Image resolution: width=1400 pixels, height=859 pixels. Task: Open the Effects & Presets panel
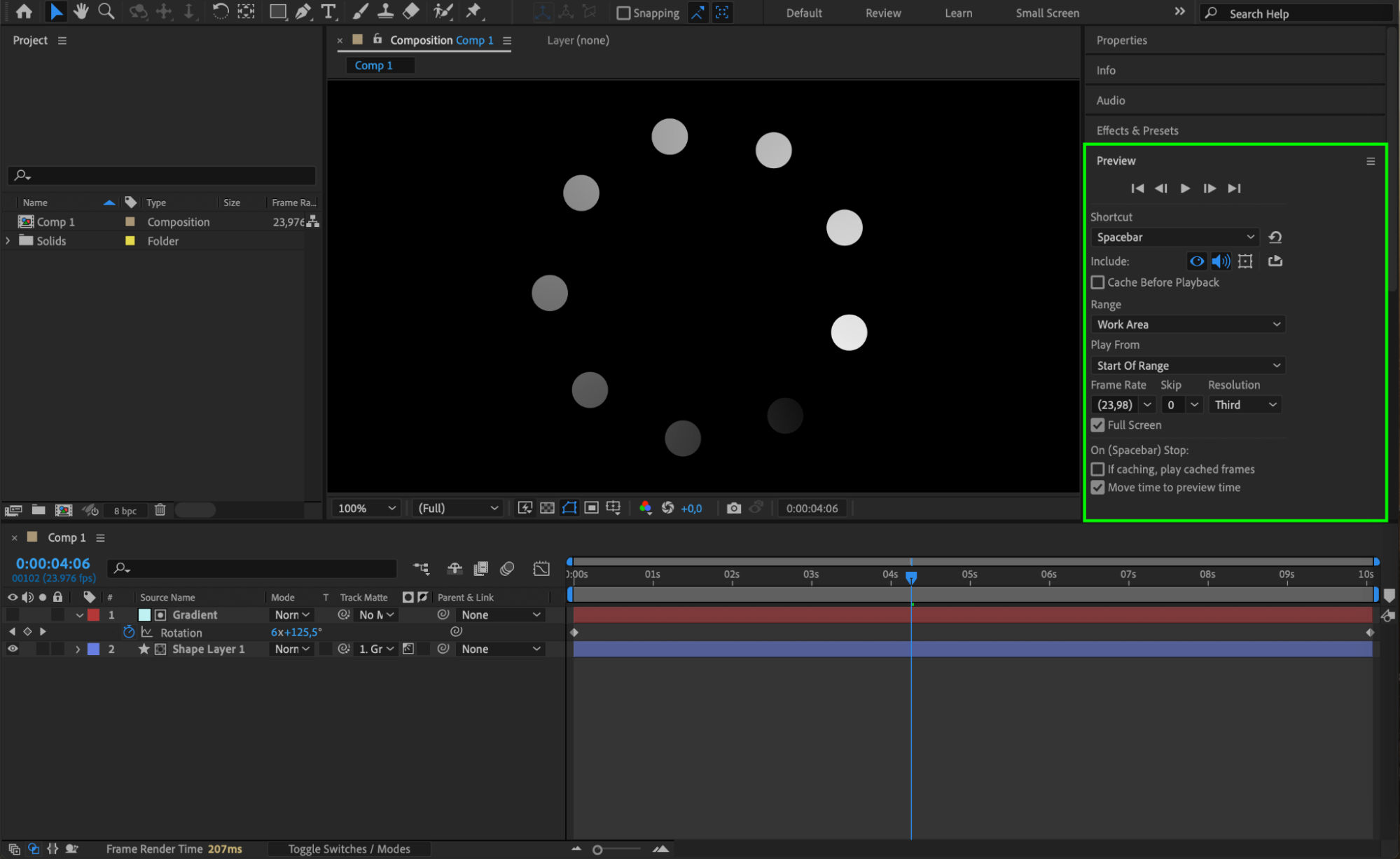[1137, 130]
